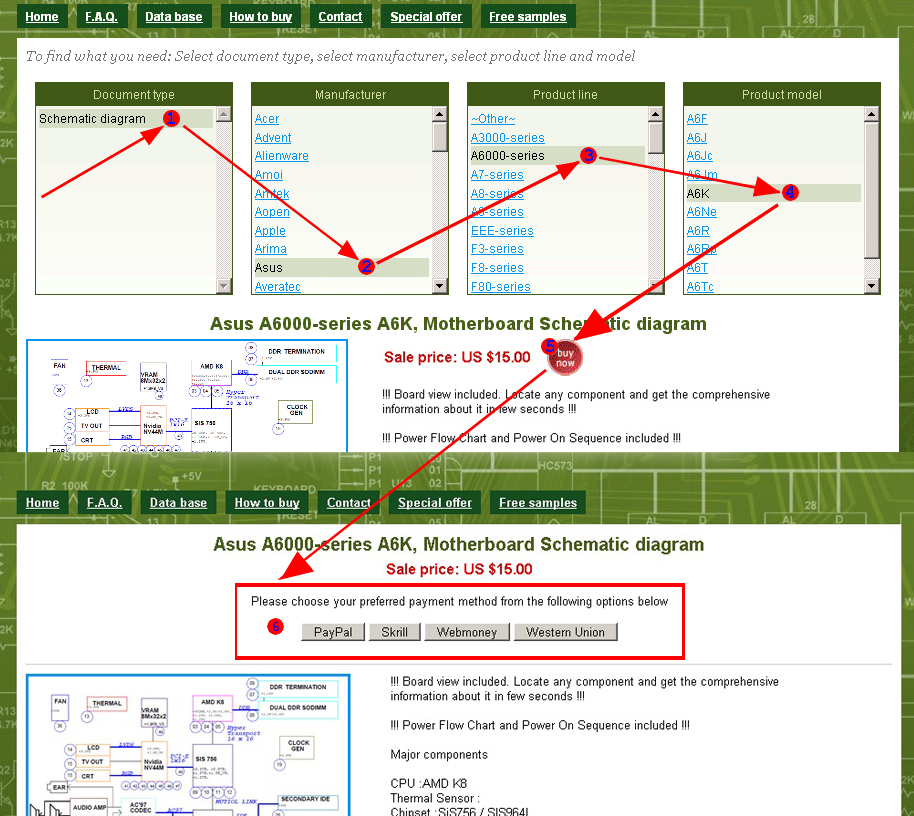Open Home in the top navigation bar
The height and width of the screenshot is (816, 914).
(41, 17)
